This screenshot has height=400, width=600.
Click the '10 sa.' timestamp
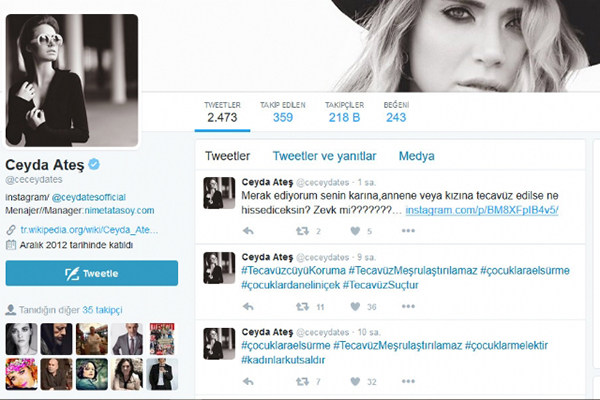point(369,332)
